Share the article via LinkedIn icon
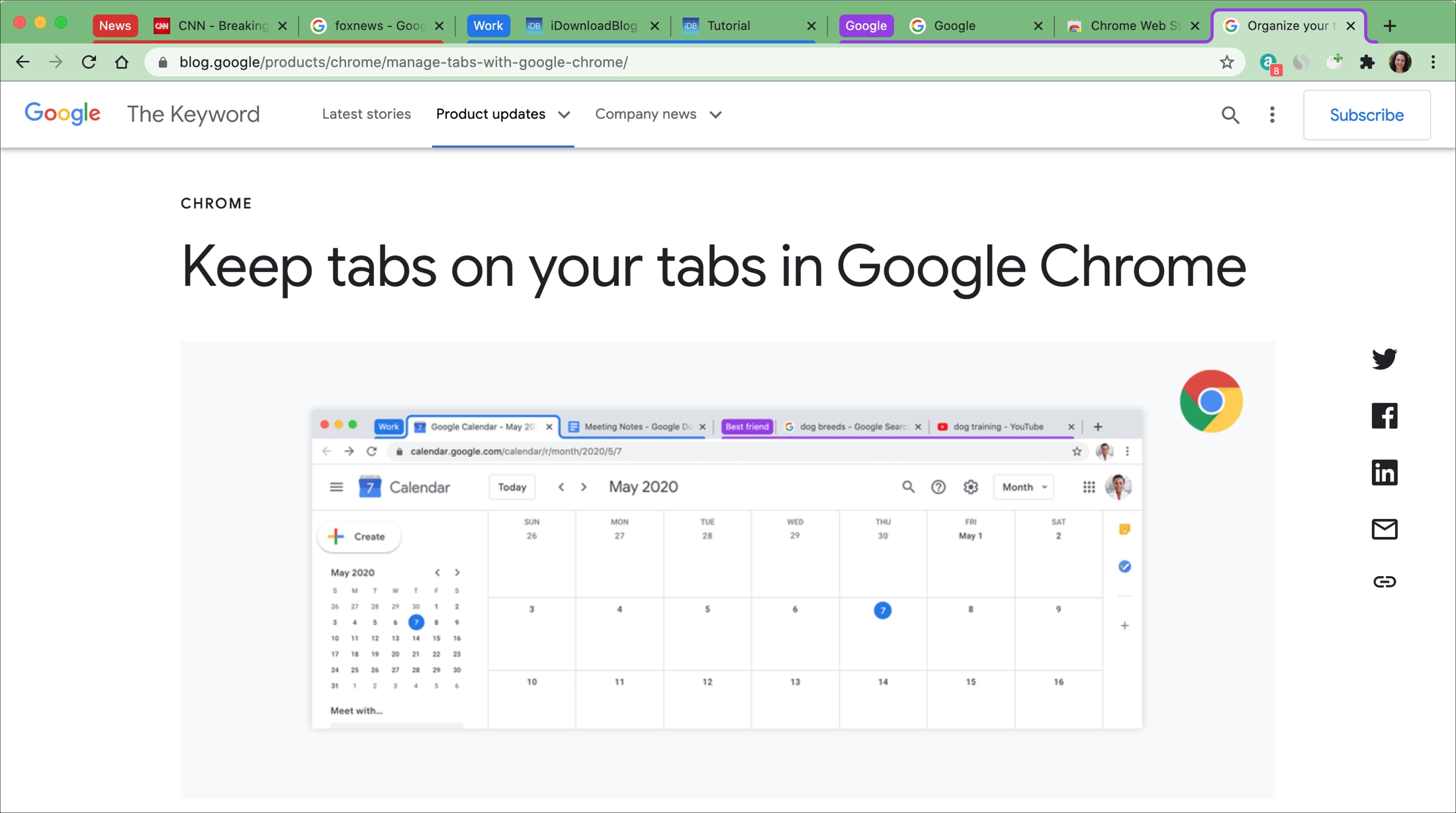 1385,472
